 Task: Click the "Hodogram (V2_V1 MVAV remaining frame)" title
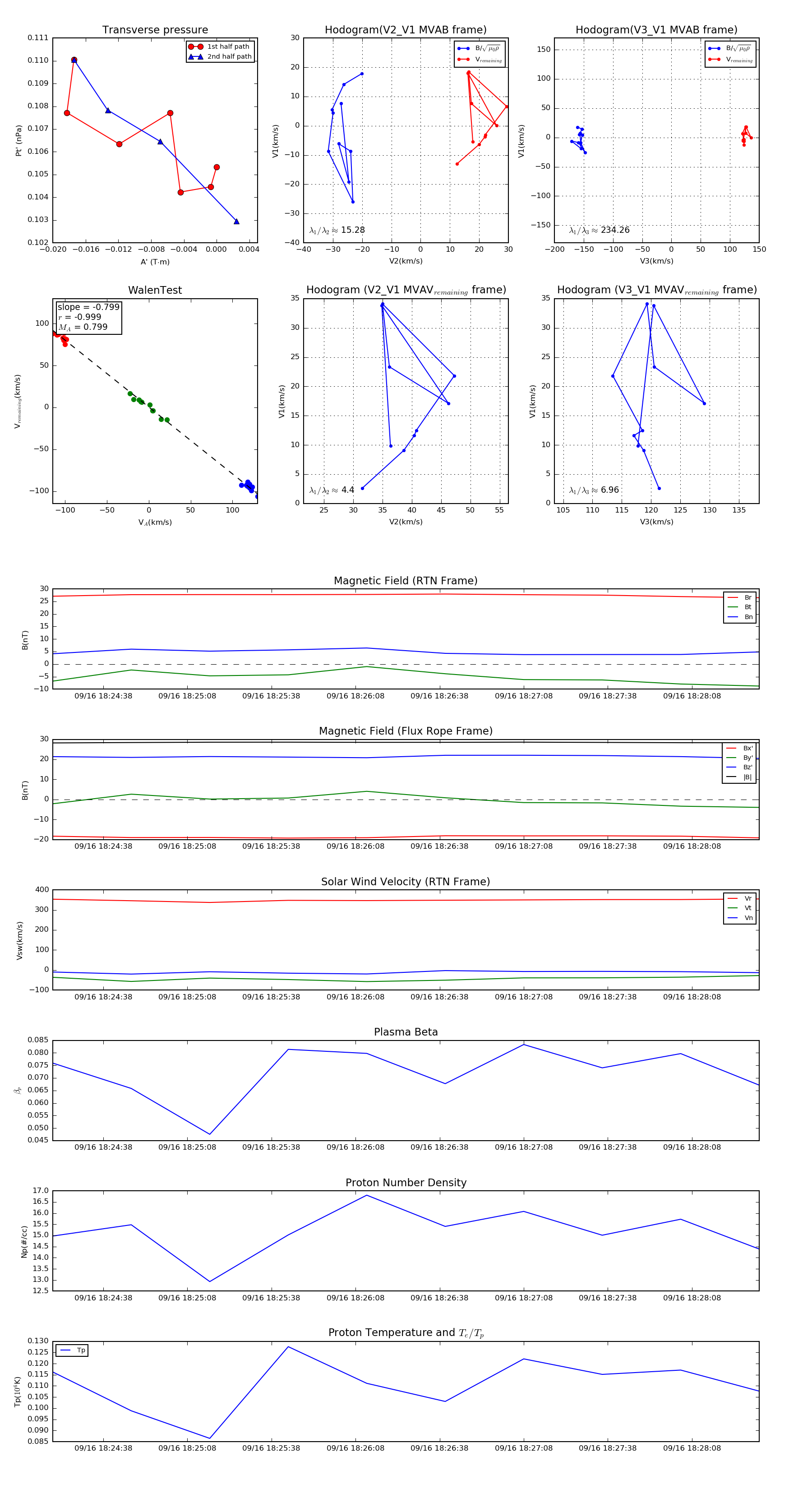pyautogui.click(x=406, y=290)
